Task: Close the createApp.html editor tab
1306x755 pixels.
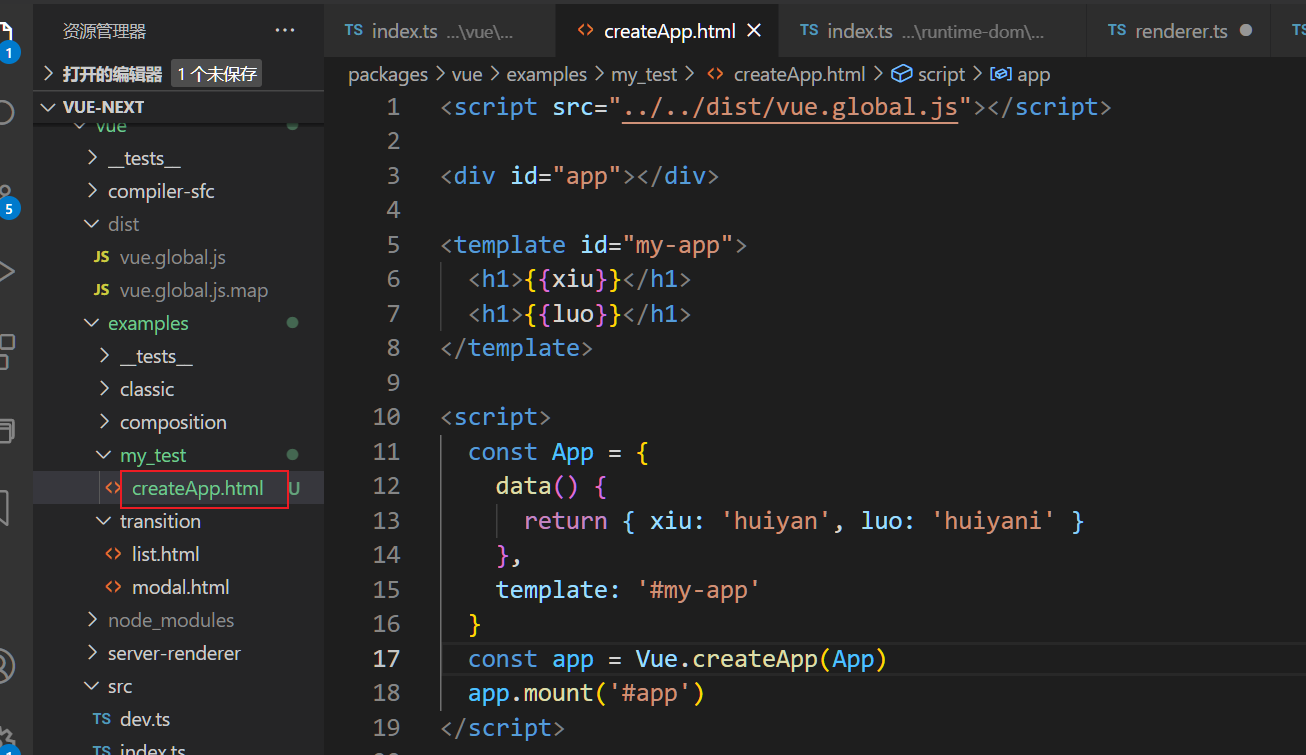Action: (754, 31)
